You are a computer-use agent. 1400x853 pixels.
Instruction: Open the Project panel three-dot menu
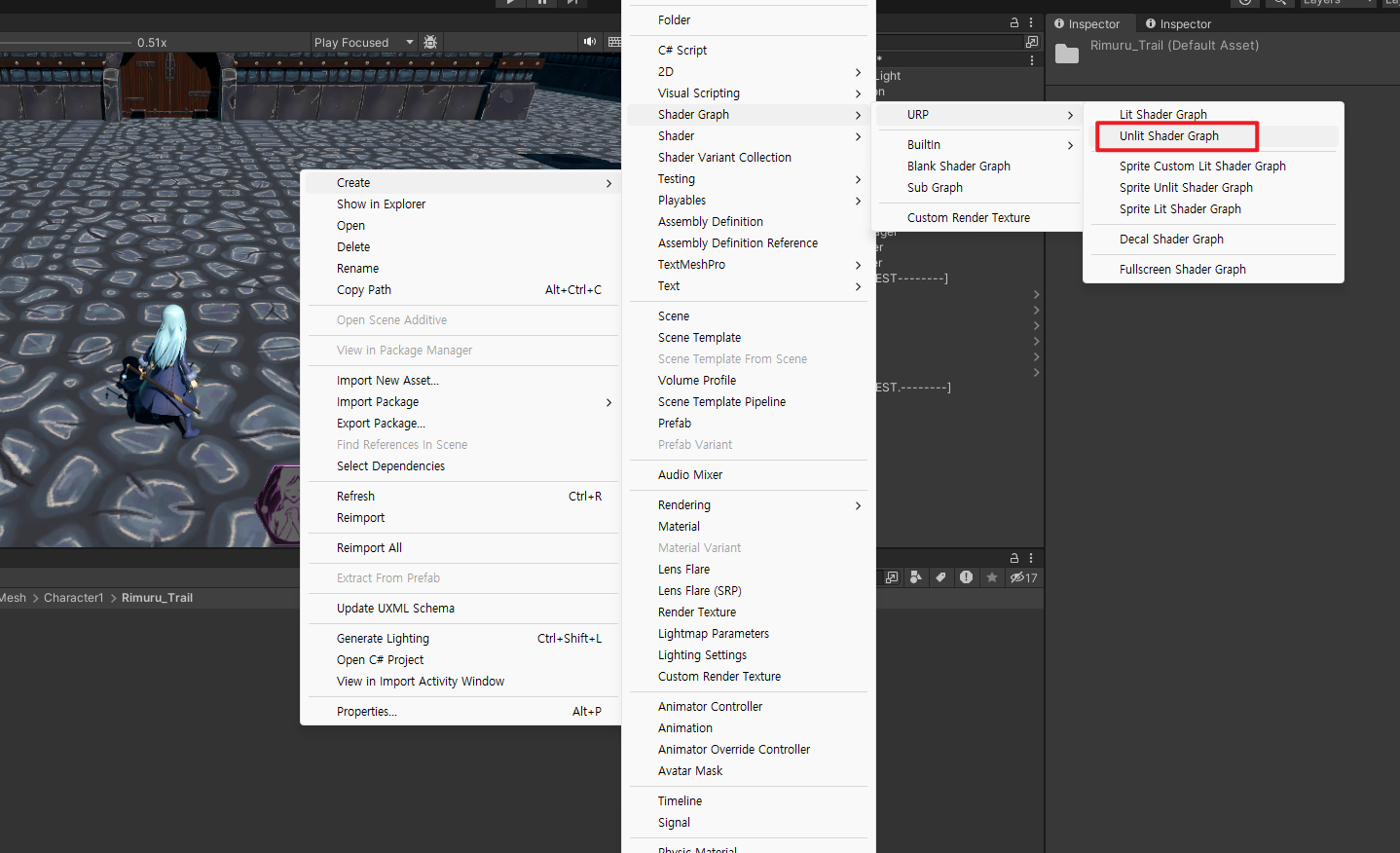1031,558
